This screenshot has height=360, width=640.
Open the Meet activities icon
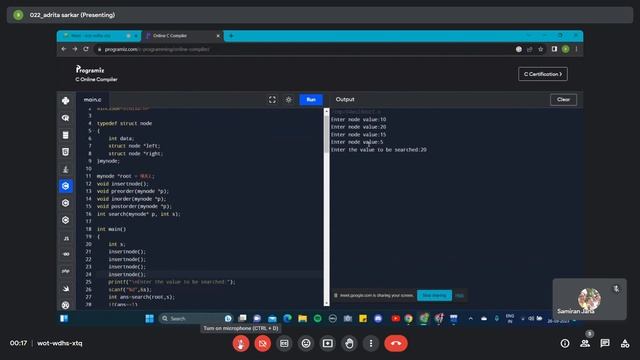[x=625, y=343]
